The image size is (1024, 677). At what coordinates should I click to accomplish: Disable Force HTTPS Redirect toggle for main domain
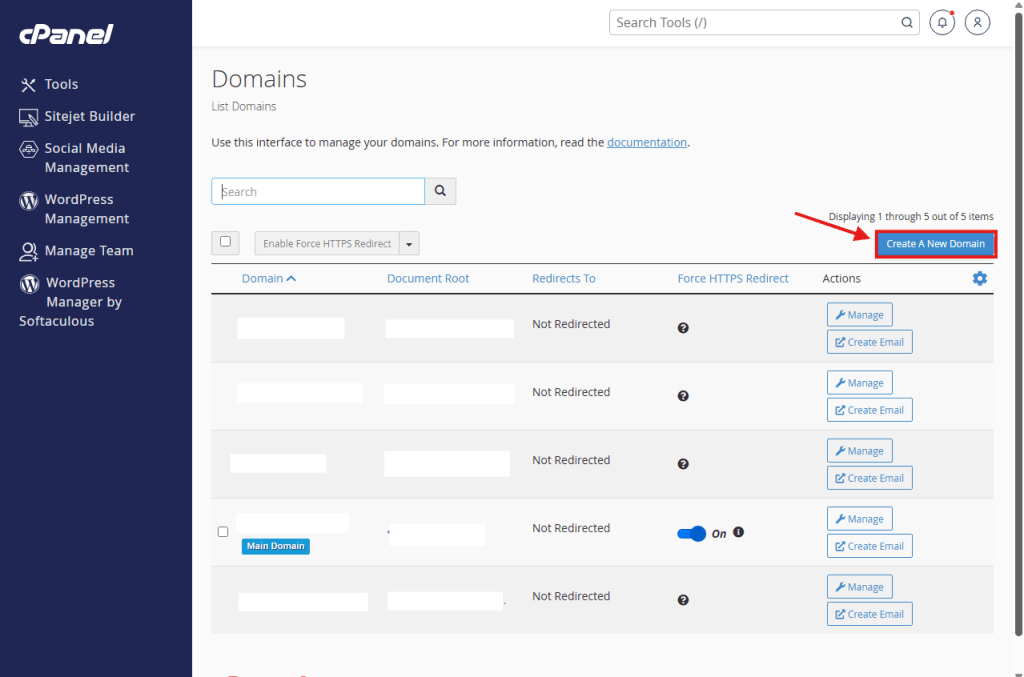point(691,534)
